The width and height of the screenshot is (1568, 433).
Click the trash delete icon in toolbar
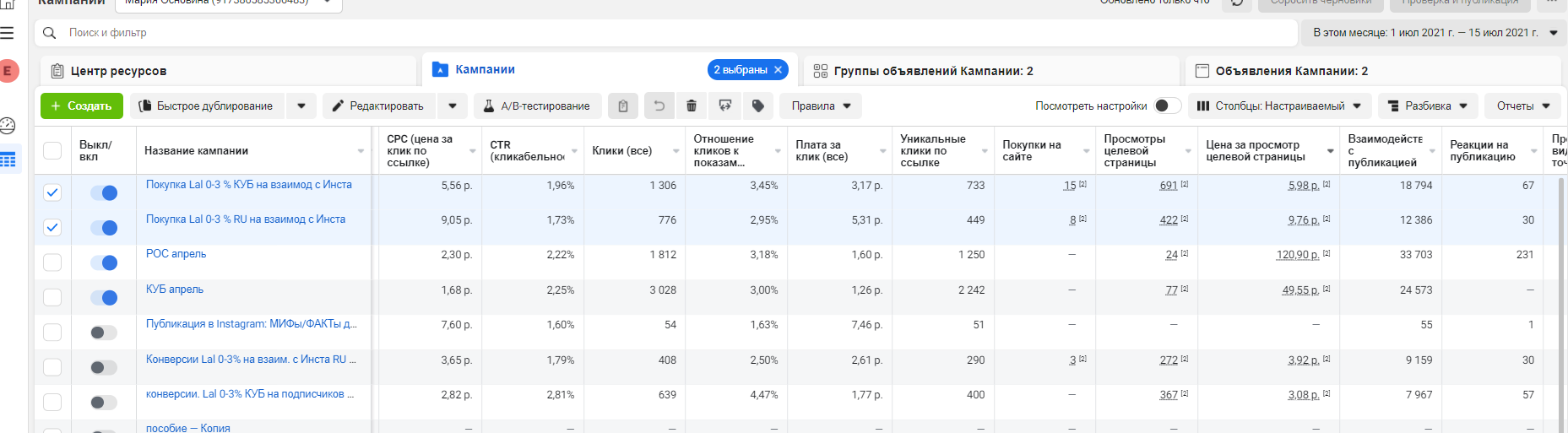[x=692, y=106]
